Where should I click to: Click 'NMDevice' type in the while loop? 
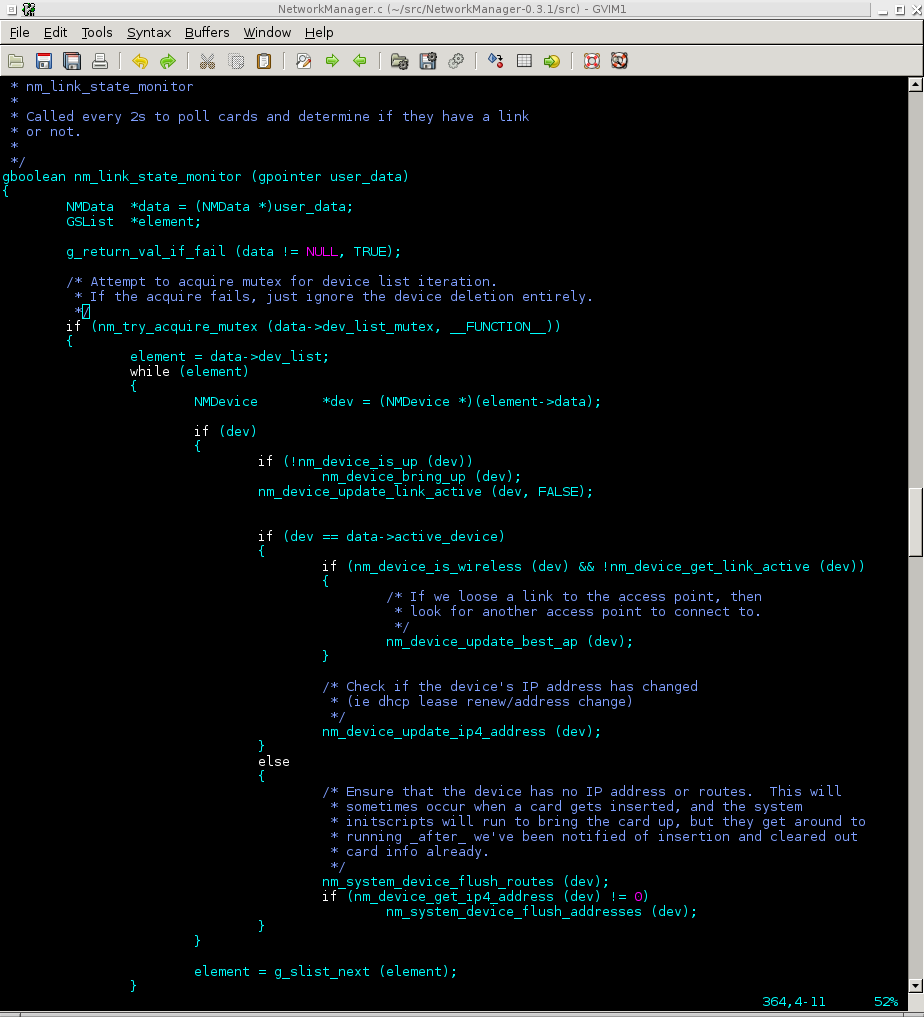[x=226, y=401]
